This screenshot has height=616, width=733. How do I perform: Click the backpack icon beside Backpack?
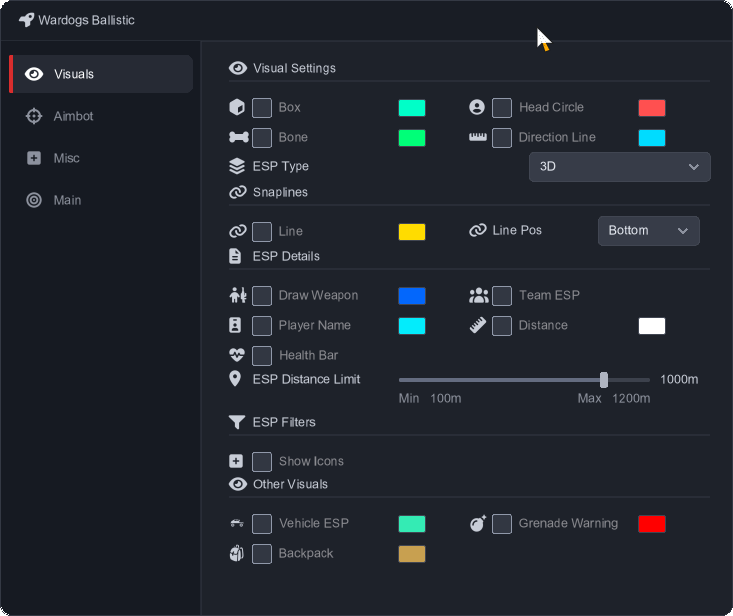click(237, 553)
